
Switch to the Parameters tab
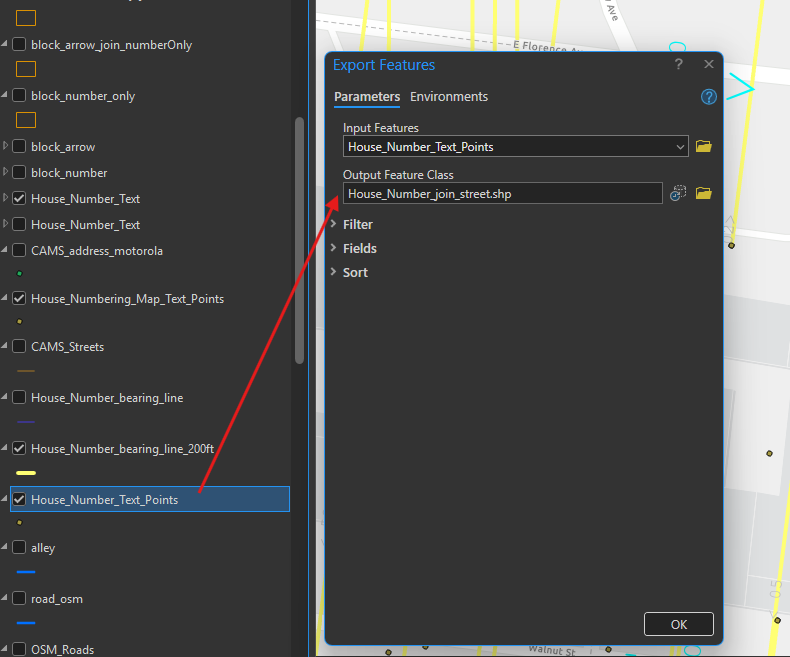[x=367, y=97]
